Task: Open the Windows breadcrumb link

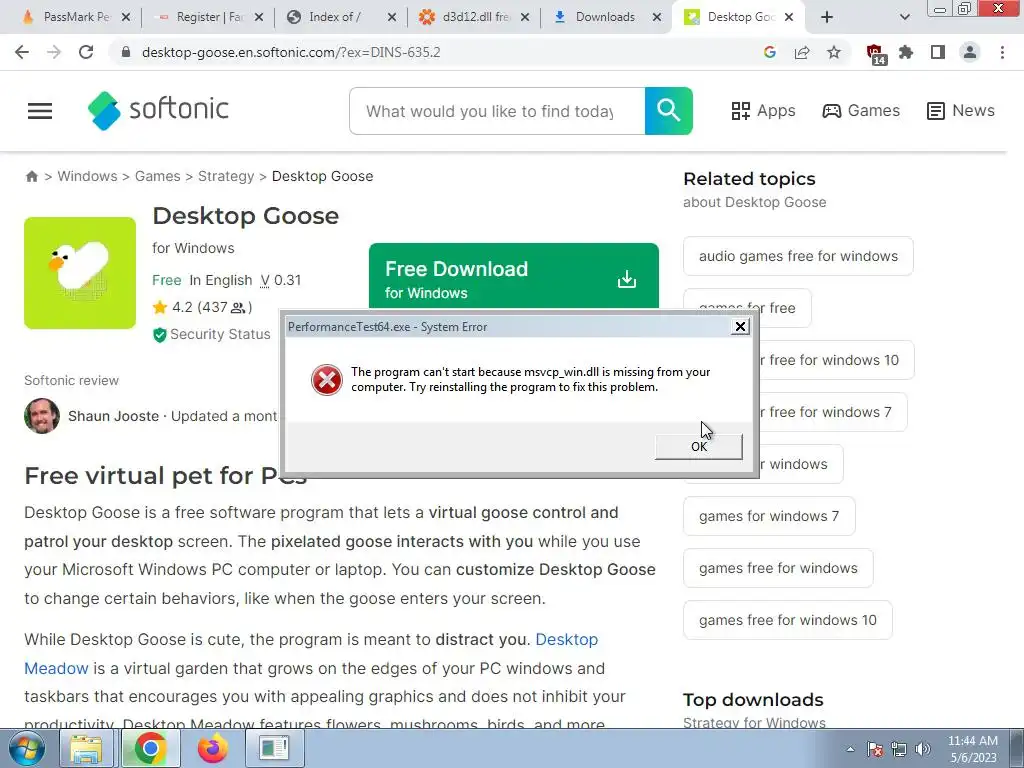Action: pyautogui.click(x=87, y=176)
